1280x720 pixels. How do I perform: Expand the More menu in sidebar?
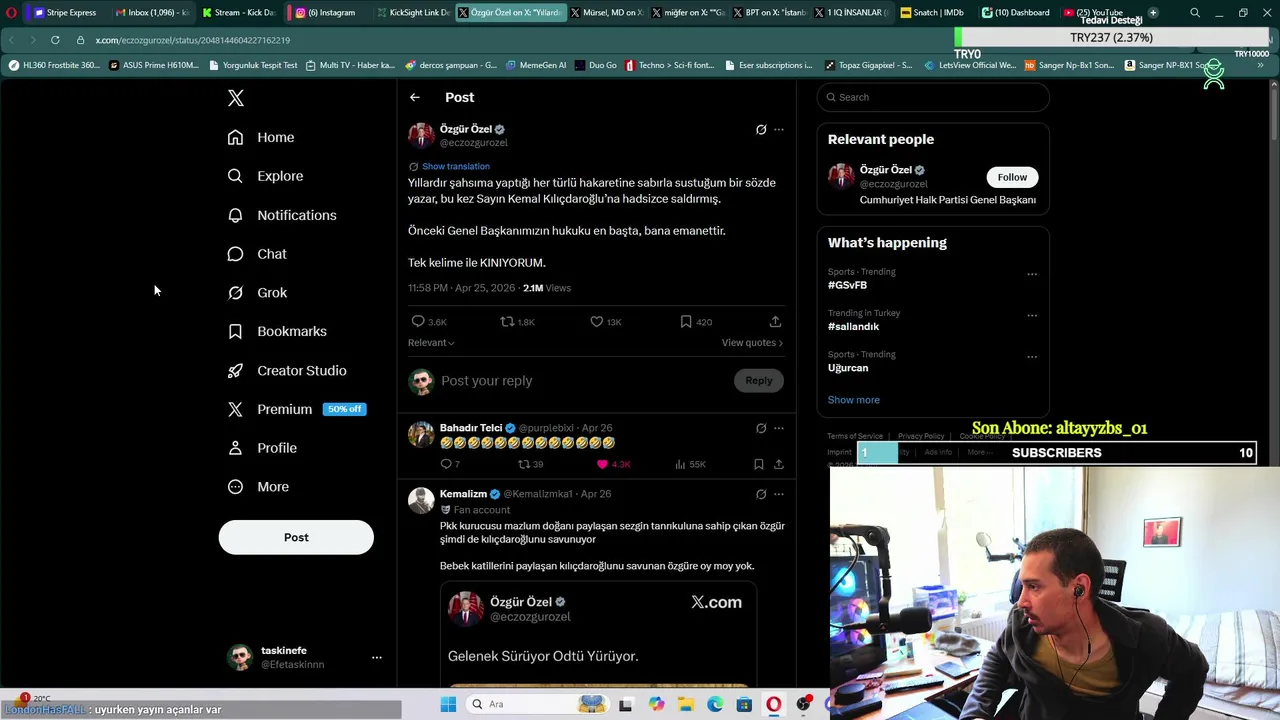pos(258,487)
